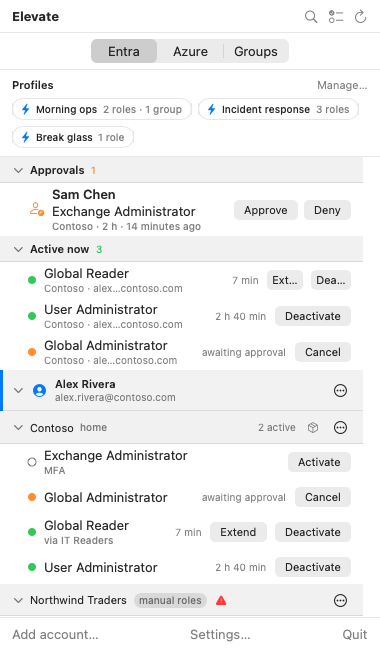Switch to the Entra tab

tap(124, 51)
